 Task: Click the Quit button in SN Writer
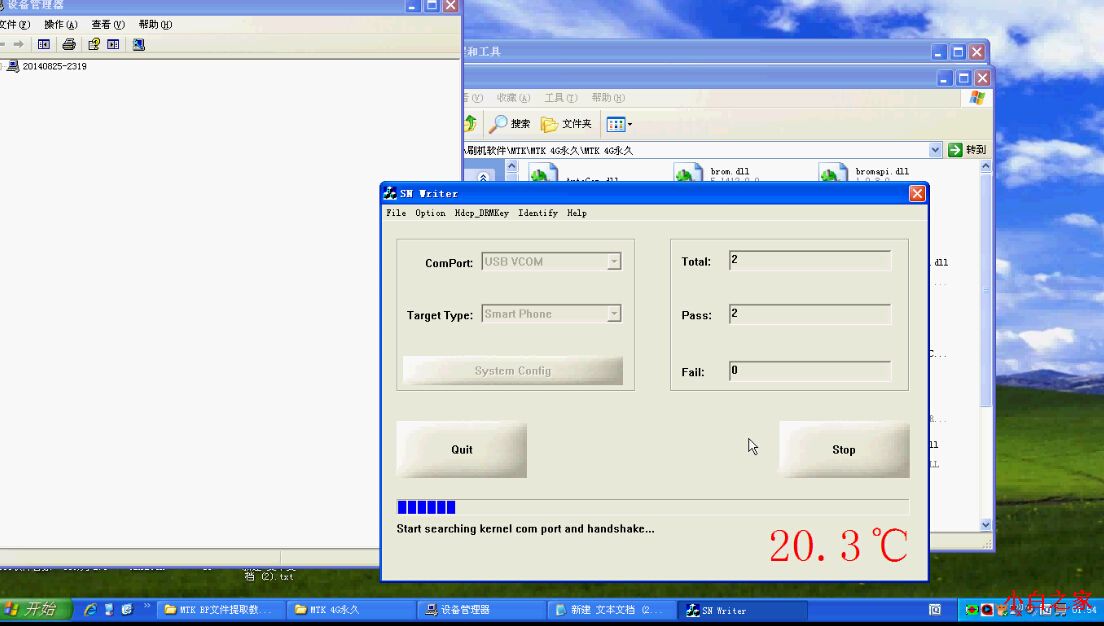tap(462, 449)
